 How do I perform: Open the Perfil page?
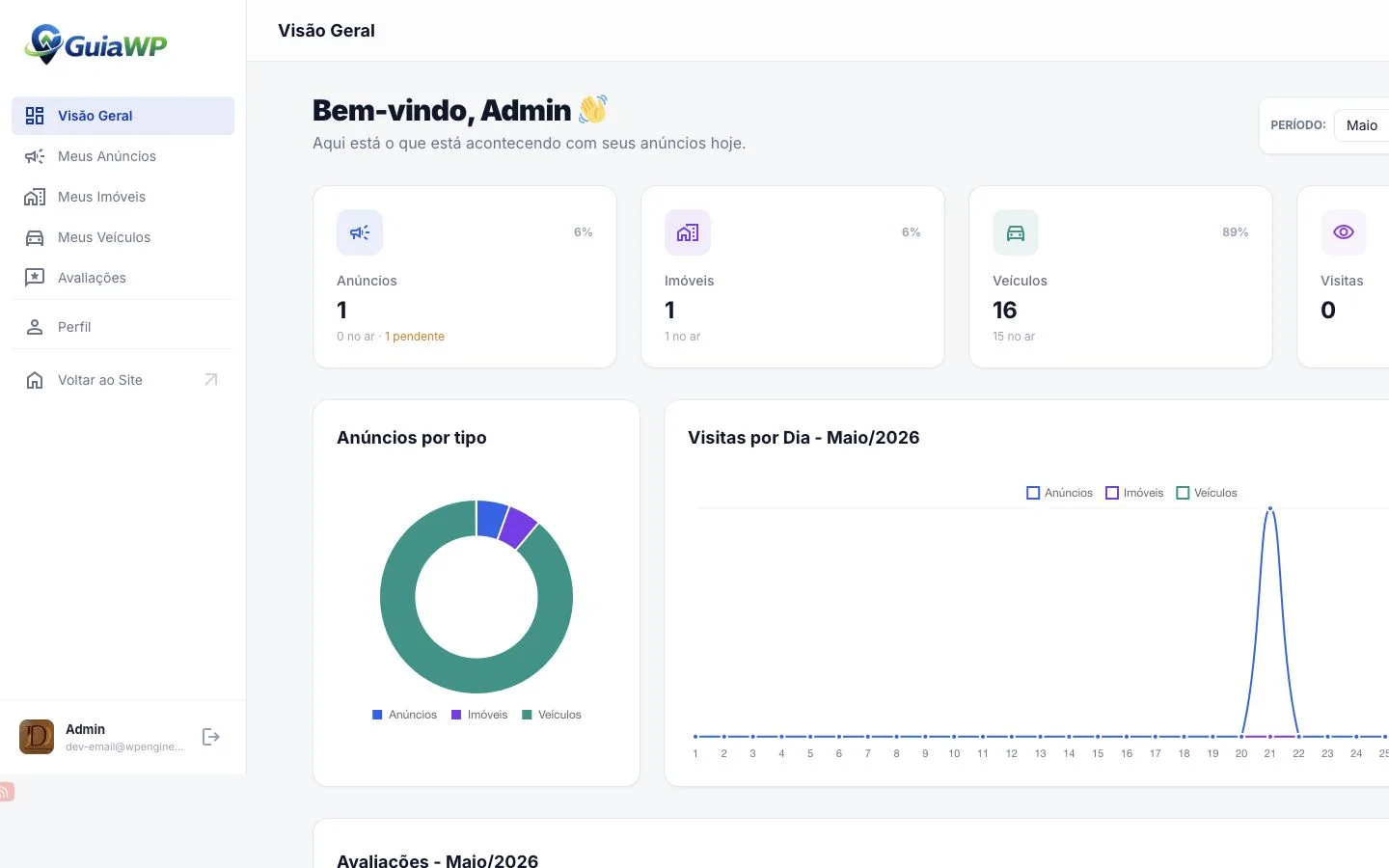[x=123, y=327]
